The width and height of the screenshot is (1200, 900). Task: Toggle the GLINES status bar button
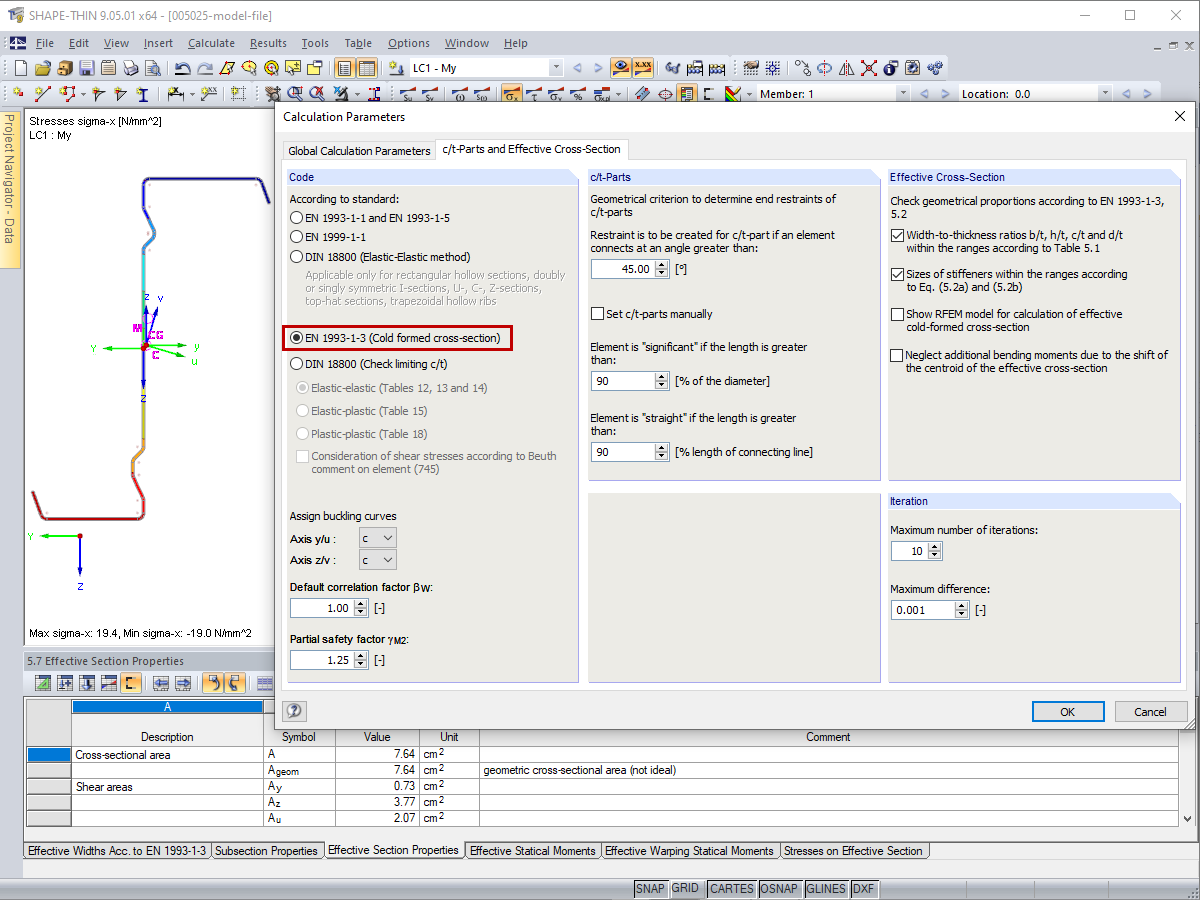point(825,888)
